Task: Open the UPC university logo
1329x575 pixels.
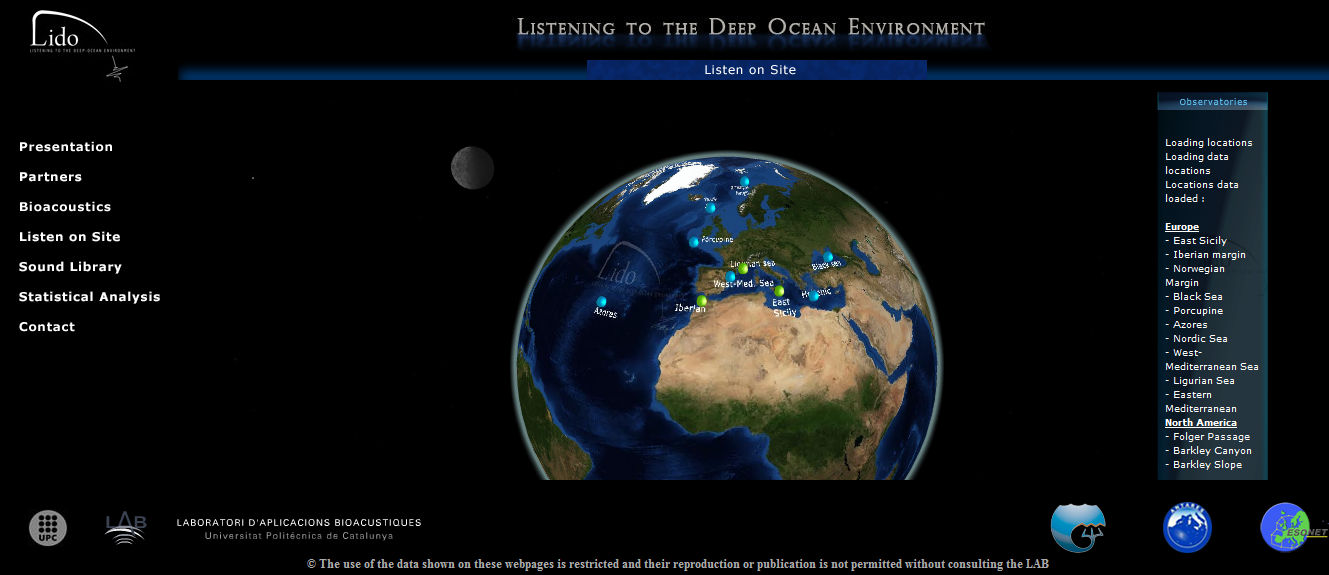Action: 48,528
